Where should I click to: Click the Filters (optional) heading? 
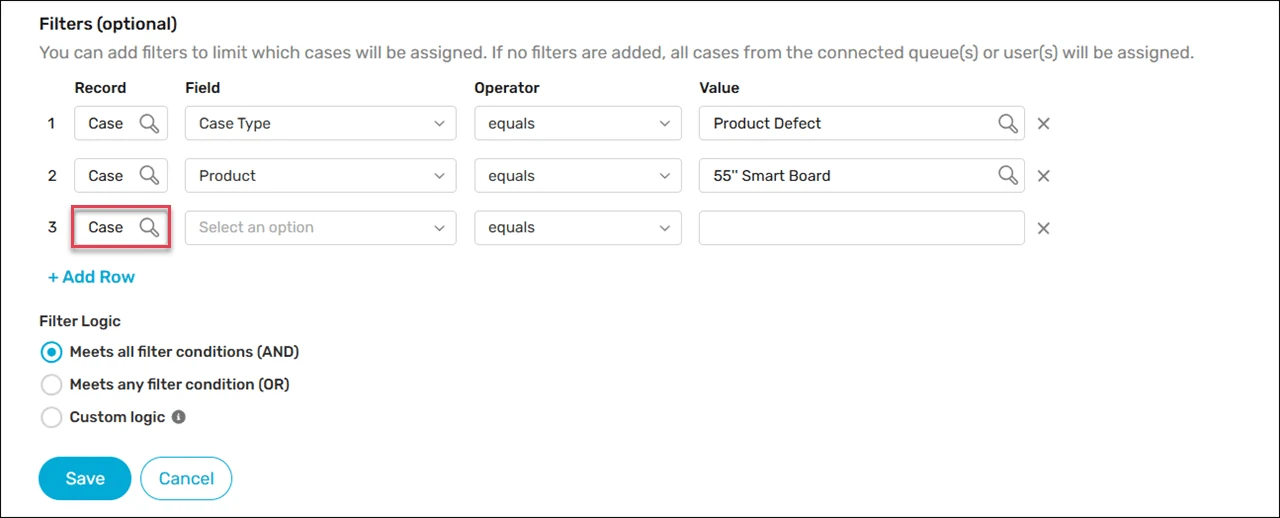(107, 23)
